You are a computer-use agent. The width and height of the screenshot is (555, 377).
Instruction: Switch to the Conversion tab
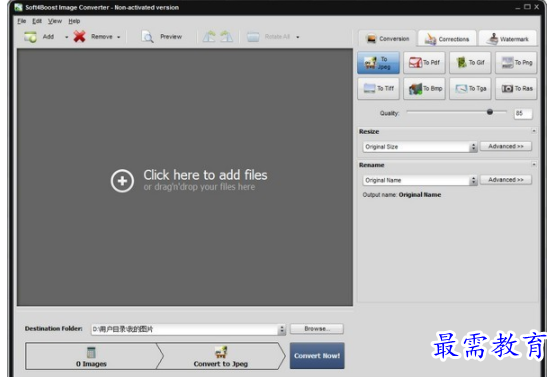coord(387,39)
